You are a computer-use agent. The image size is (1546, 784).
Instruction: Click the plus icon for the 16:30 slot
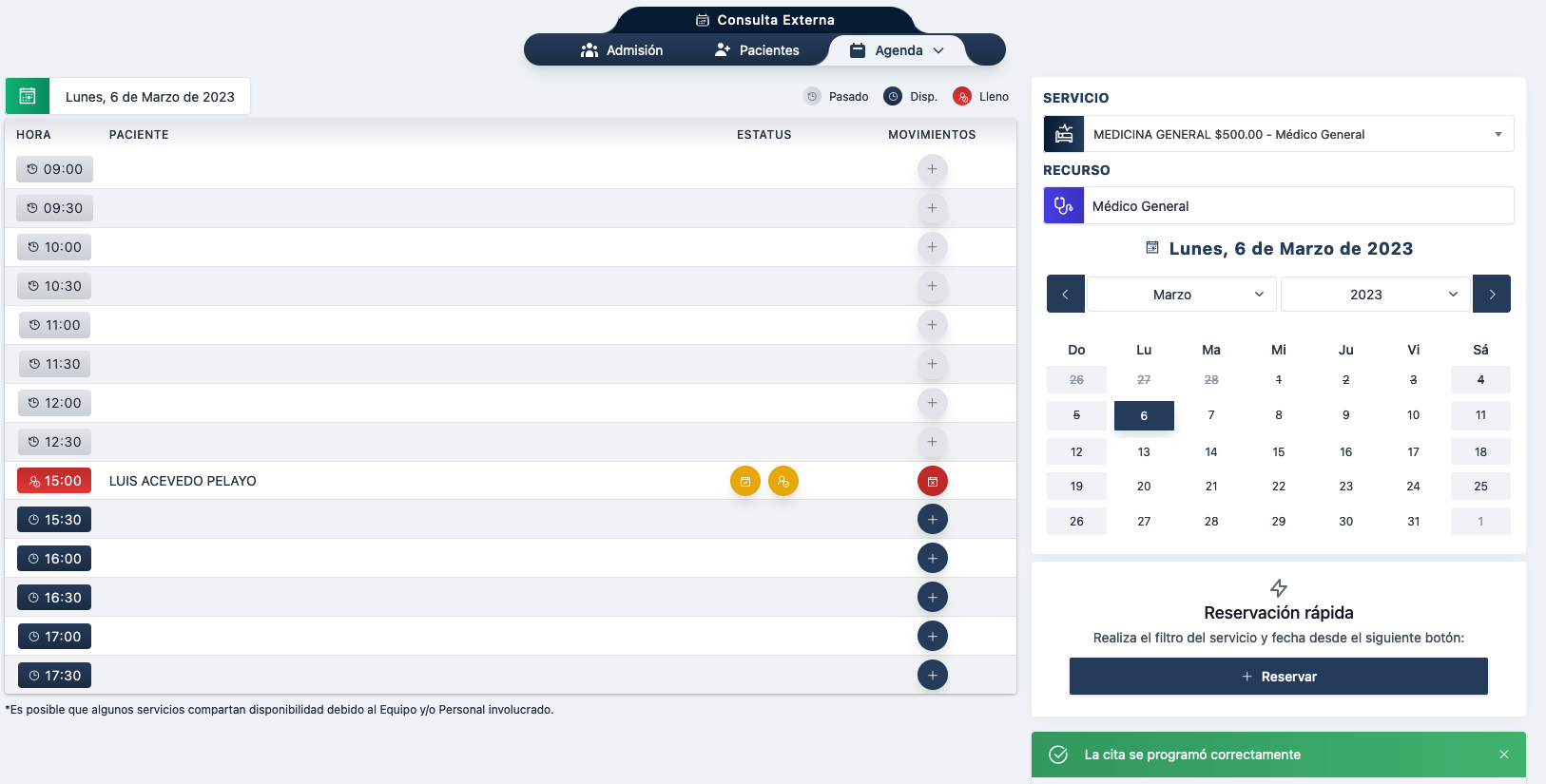(x=932, y=598)
